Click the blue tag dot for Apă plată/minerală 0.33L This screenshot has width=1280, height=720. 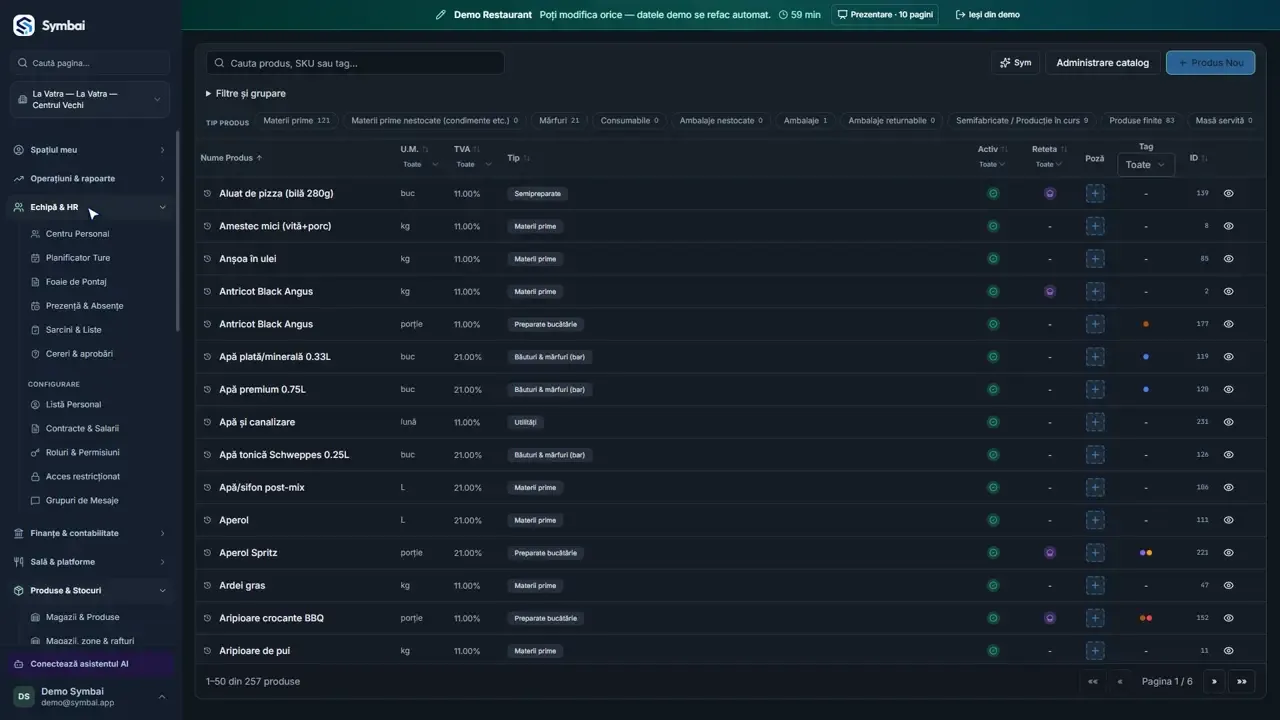[x=1146, y=357]
